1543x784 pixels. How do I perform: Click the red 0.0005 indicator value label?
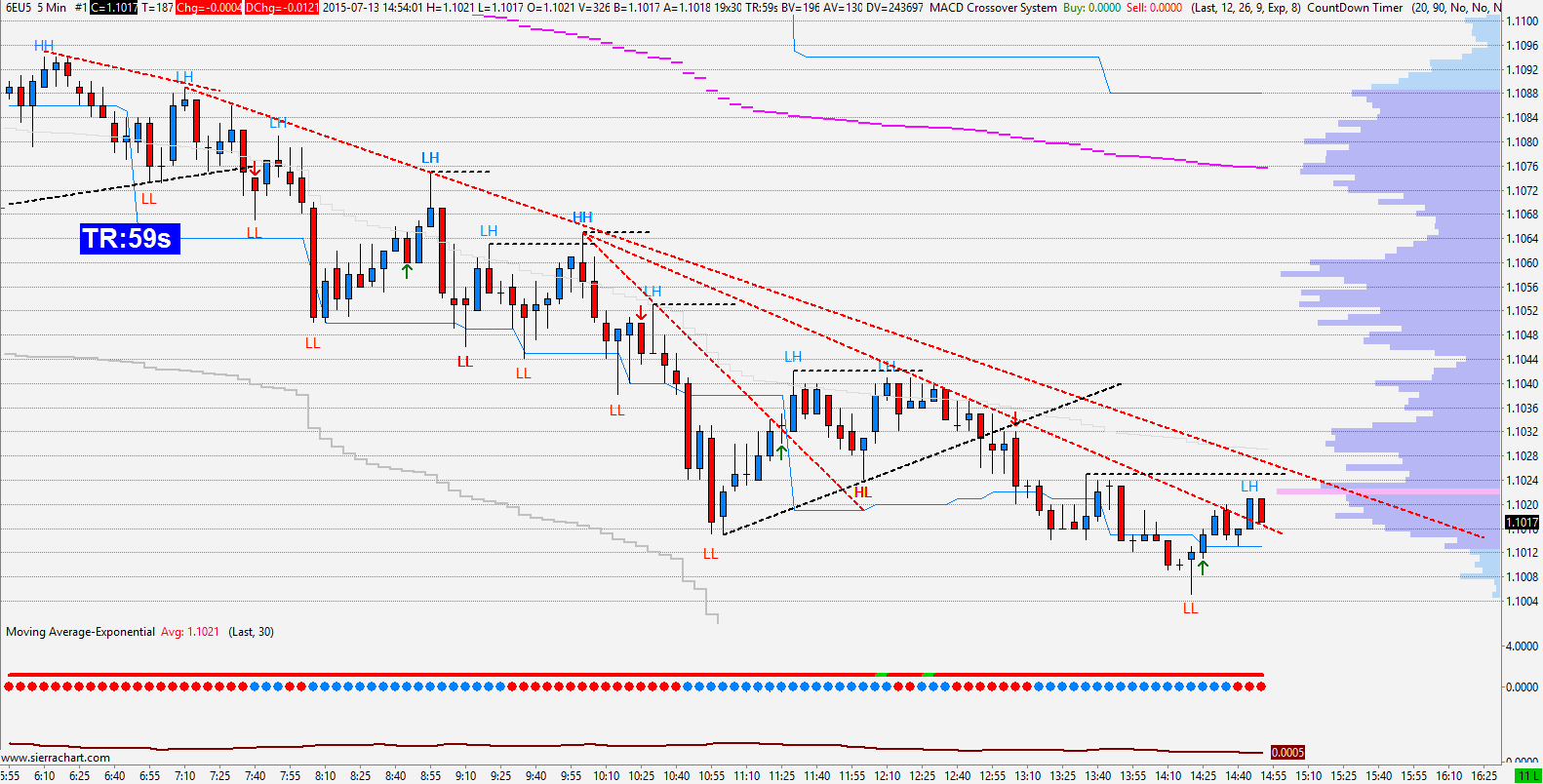click(1287, 752)
